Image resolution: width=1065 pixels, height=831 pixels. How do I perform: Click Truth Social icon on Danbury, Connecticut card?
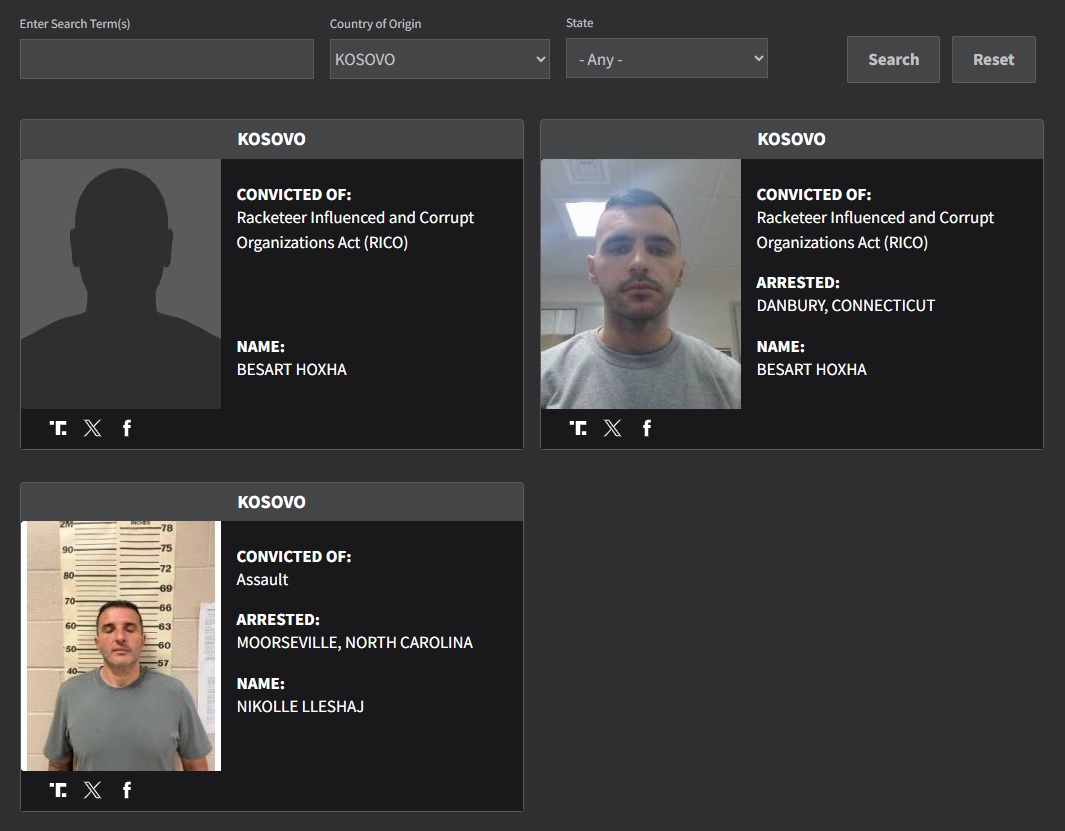point(578,428)
